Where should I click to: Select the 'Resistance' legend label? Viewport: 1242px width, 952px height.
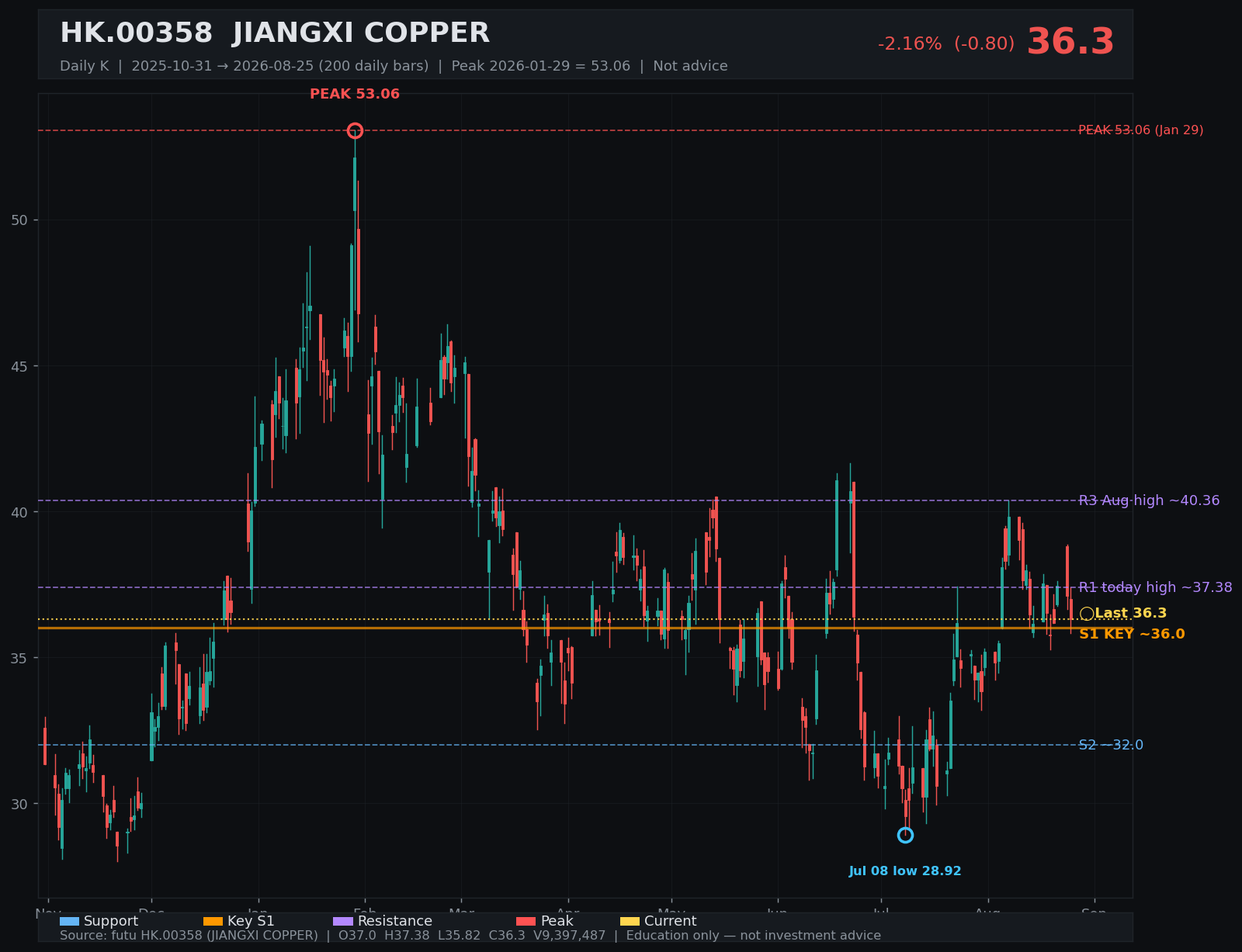[395, 921]
